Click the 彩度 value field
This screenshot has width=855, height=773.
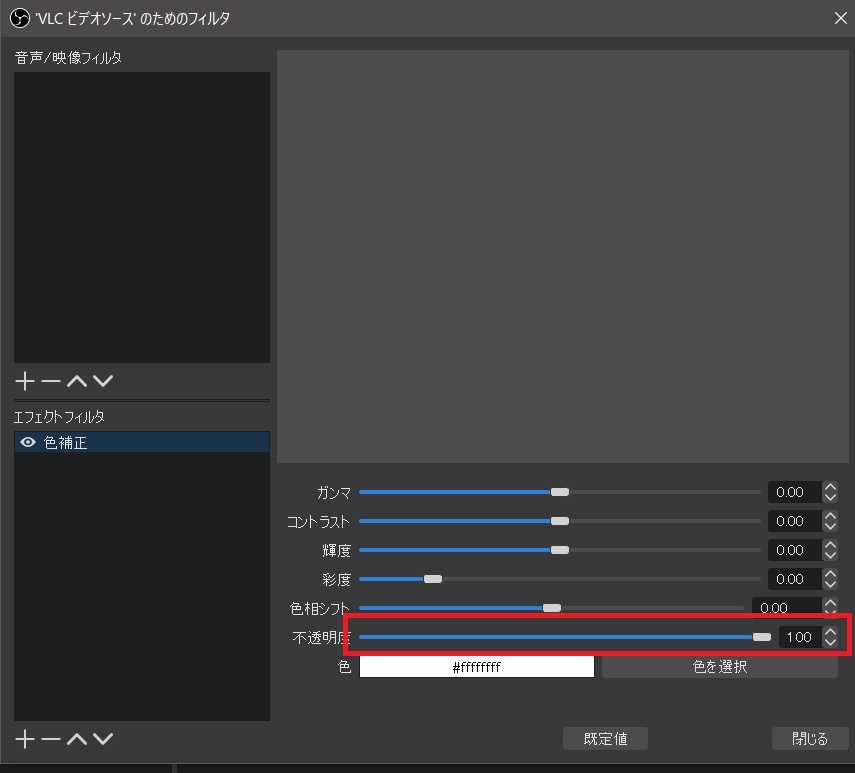point(795,579)
